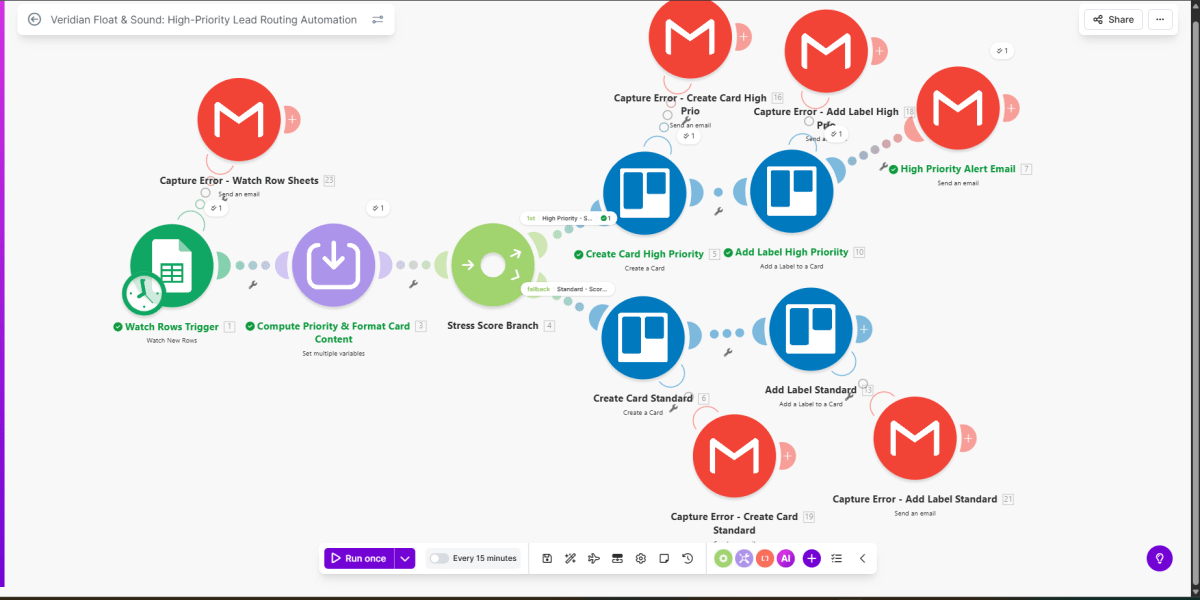This screenshot has height=600, width=1200.
Task: Select the 1st High Priority route label
Action: 568,217
